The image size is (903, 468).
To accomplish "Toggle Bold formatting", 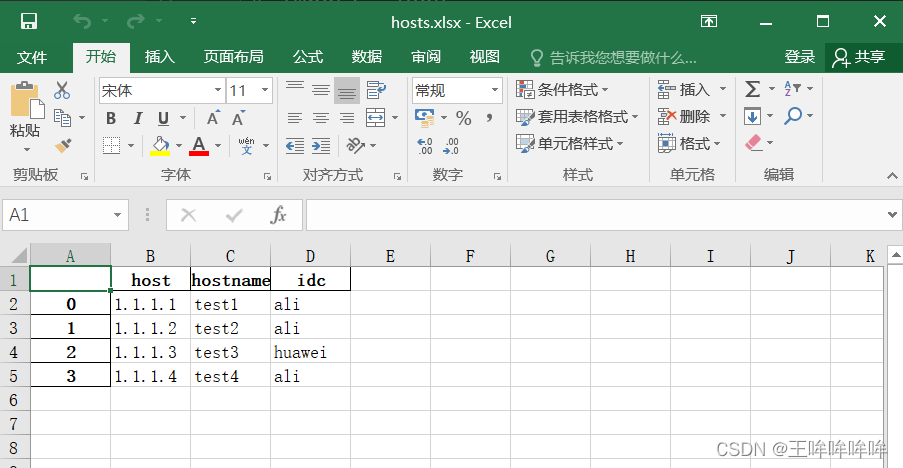I will 111,118.
